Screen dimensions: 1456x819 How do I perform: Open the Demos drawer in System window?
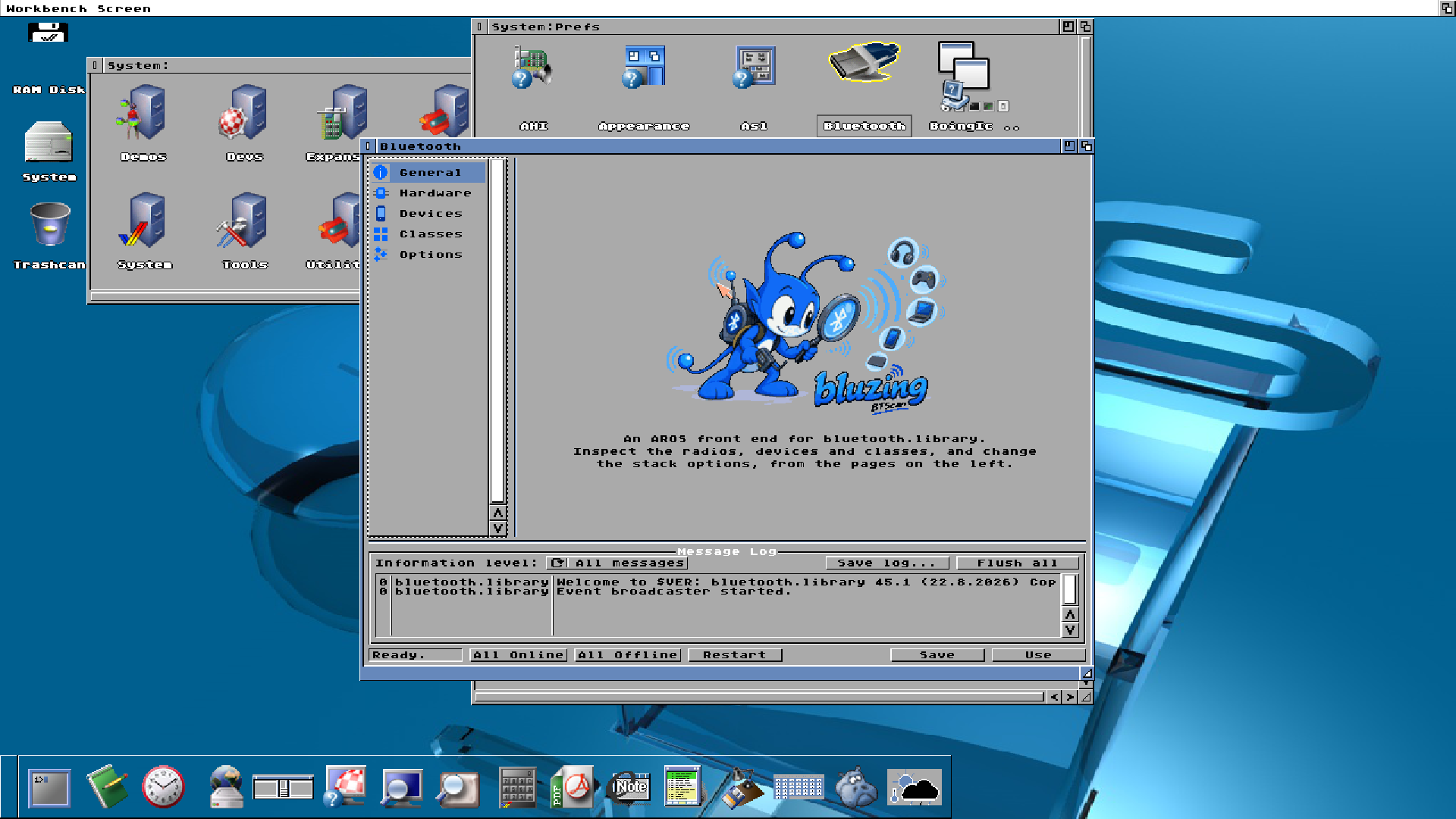coord(143,114)
